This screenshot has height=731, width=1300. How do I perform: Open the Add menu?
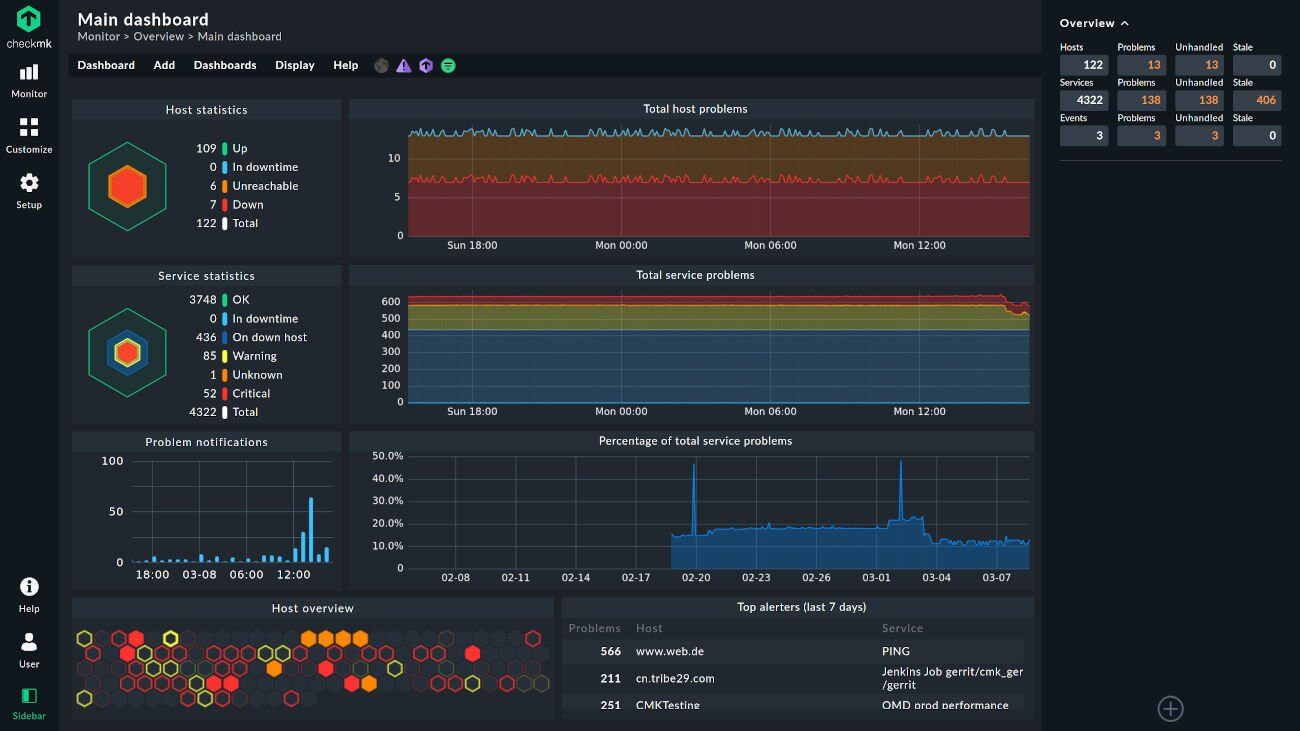(163, 65)
